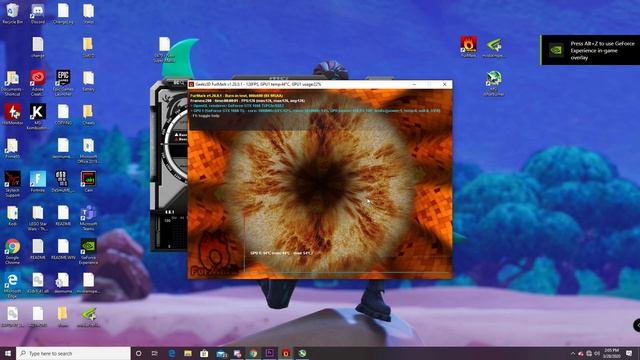Close the FurMark window
The width and height of the screenshot is (640, 360).
pos(444,84)
